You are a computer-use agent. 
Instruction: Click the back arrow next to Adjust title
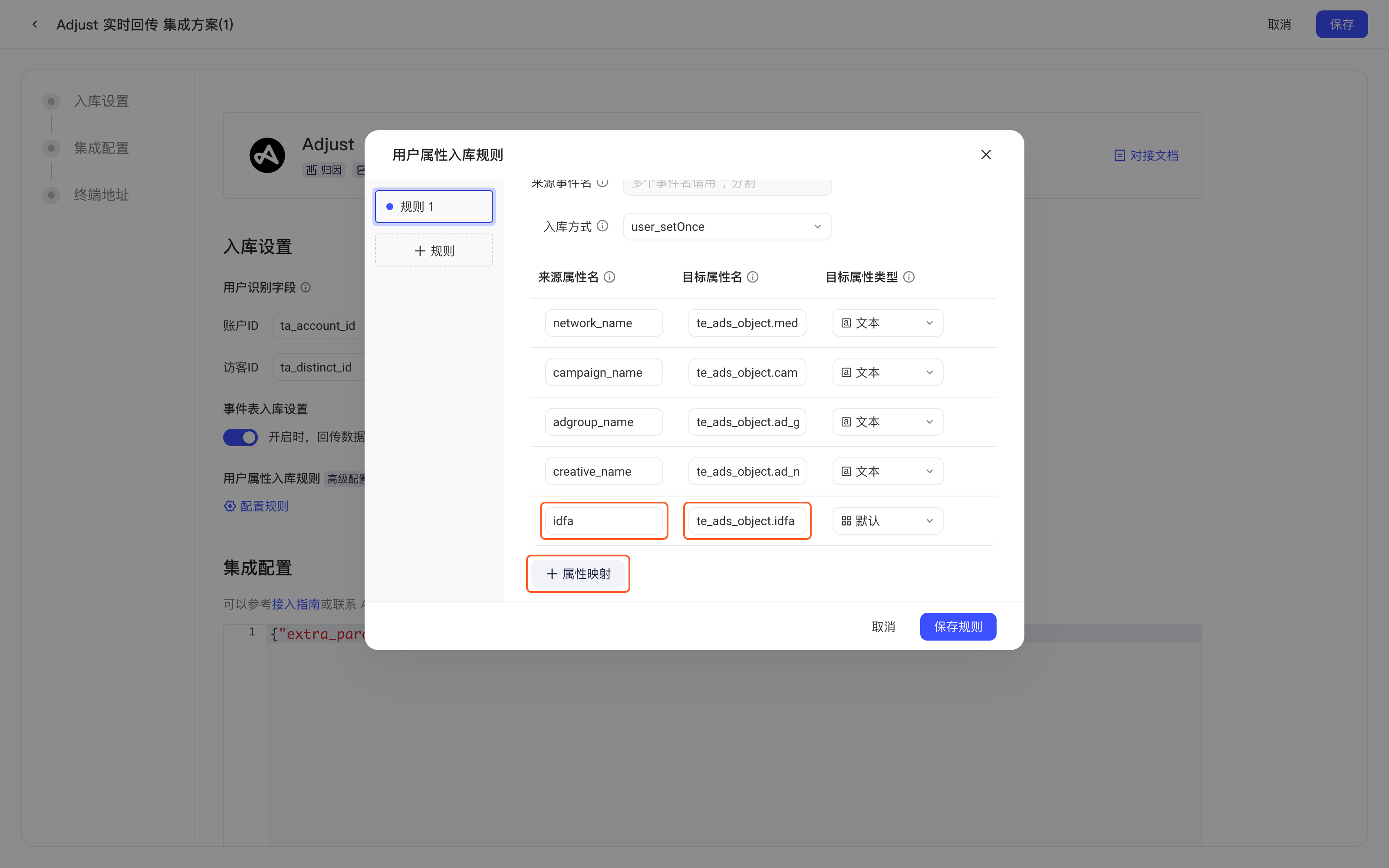pyautogui.click(x=35, y=24)
